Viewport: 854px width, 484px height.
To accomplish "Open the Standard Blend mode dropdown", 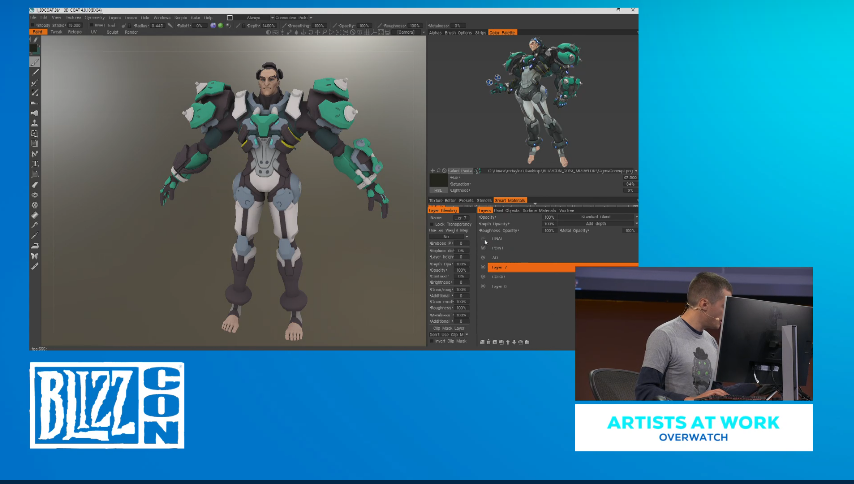I will [x=598, y=217].
